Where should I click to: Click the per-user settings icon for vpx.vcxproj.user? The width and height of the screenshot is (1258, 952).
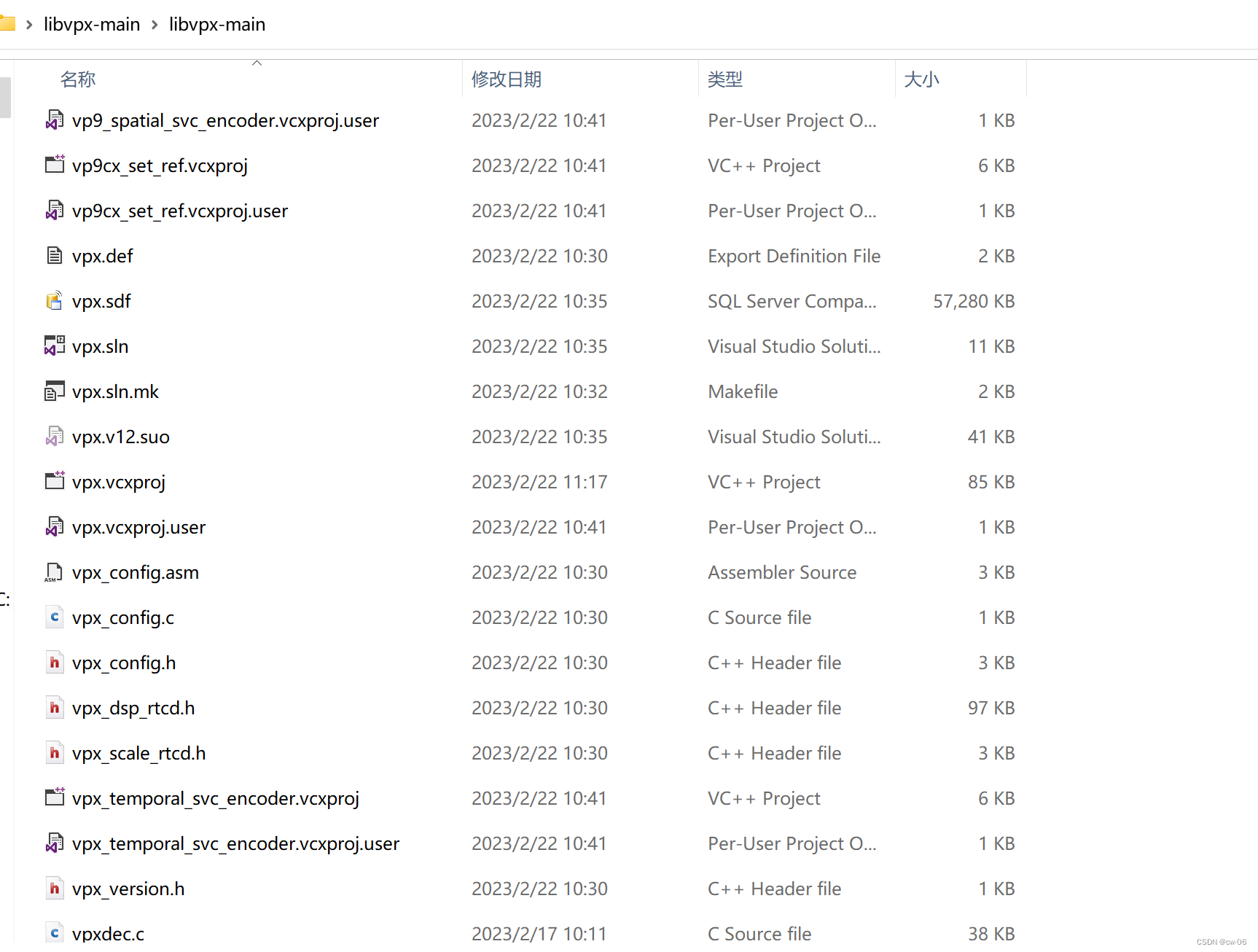54,526
